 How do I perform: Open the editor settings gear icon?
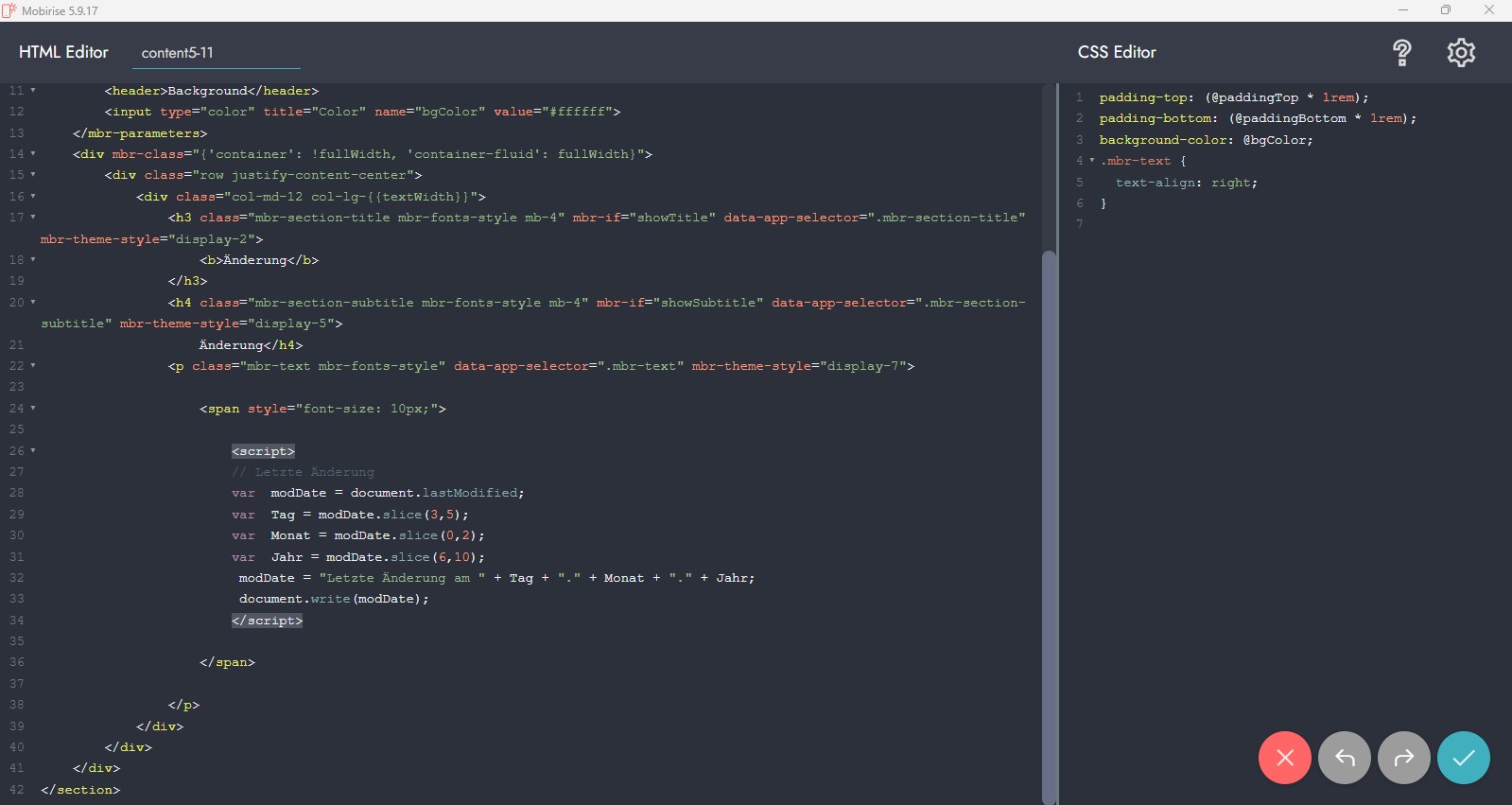1461,53
